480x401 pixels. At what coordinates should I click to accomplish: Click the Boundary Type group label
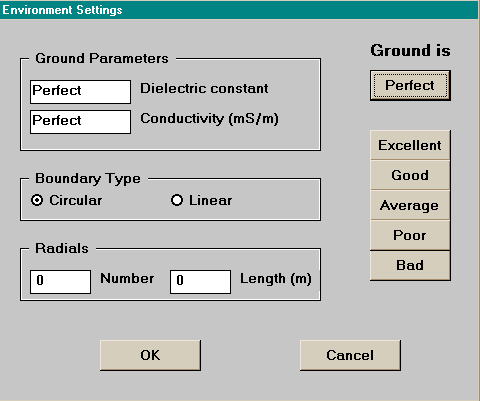(88, 179)
